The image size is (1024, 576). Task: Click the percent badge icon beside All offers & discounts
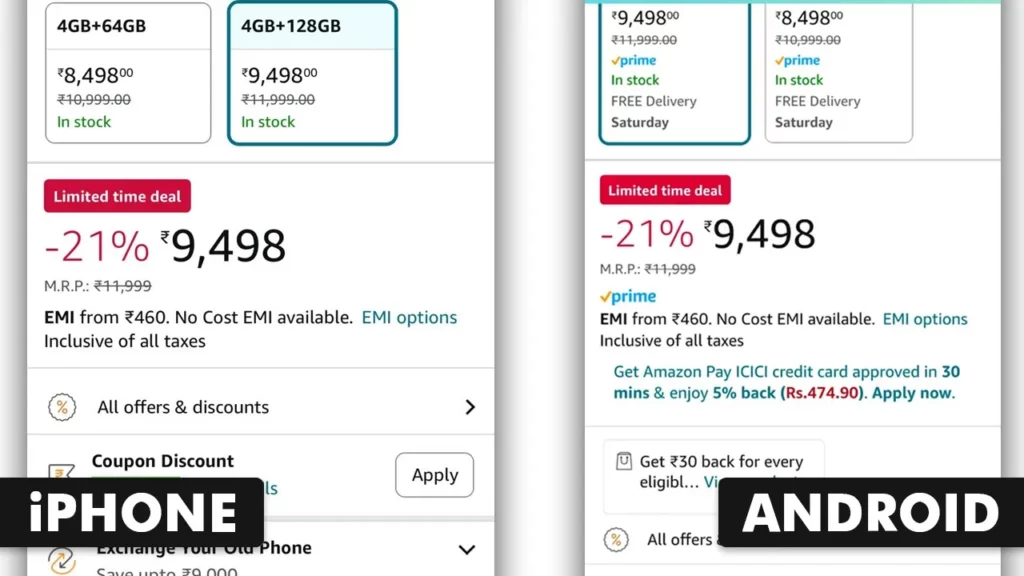point(61,406)
